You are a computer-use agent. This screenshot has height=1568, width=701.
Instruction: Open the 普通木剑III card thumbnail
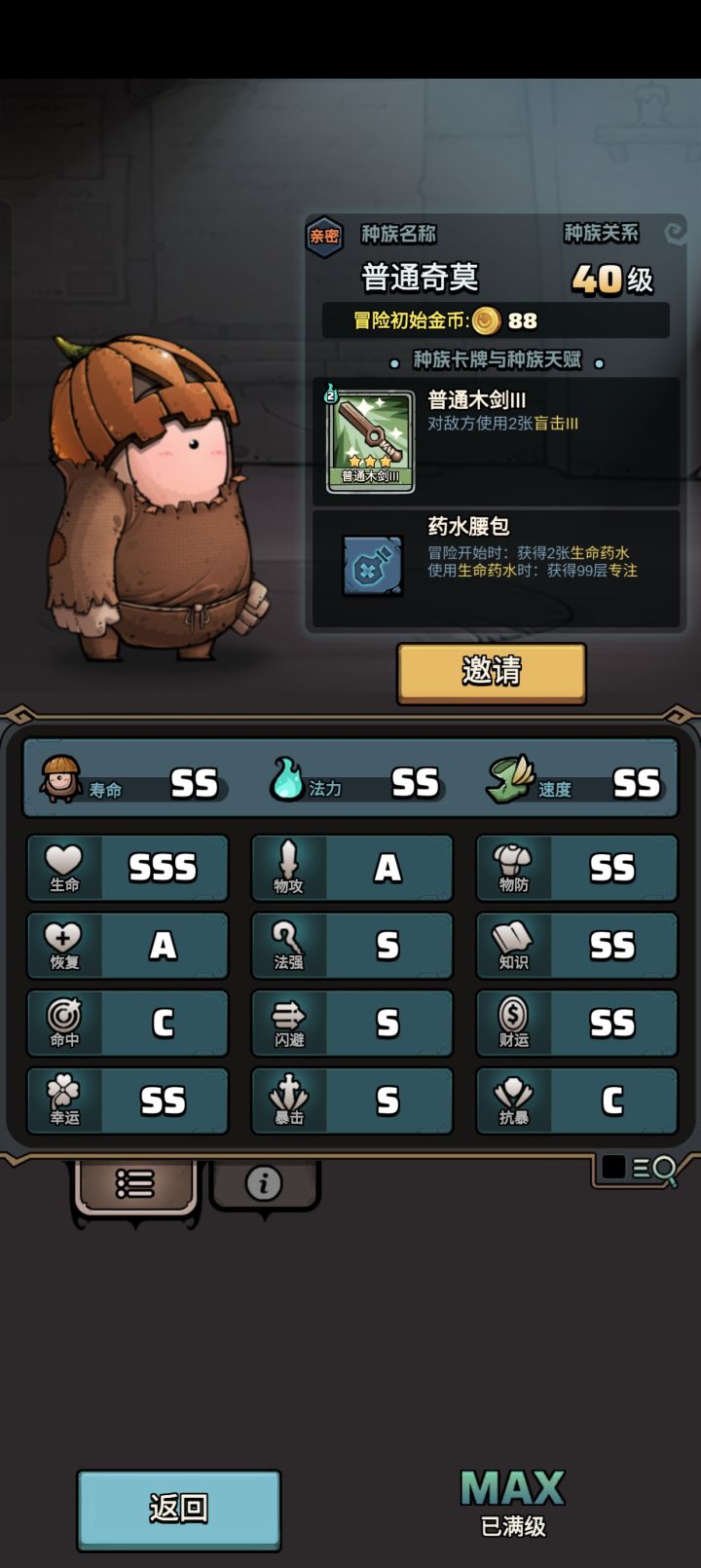(x=370, y=441)
